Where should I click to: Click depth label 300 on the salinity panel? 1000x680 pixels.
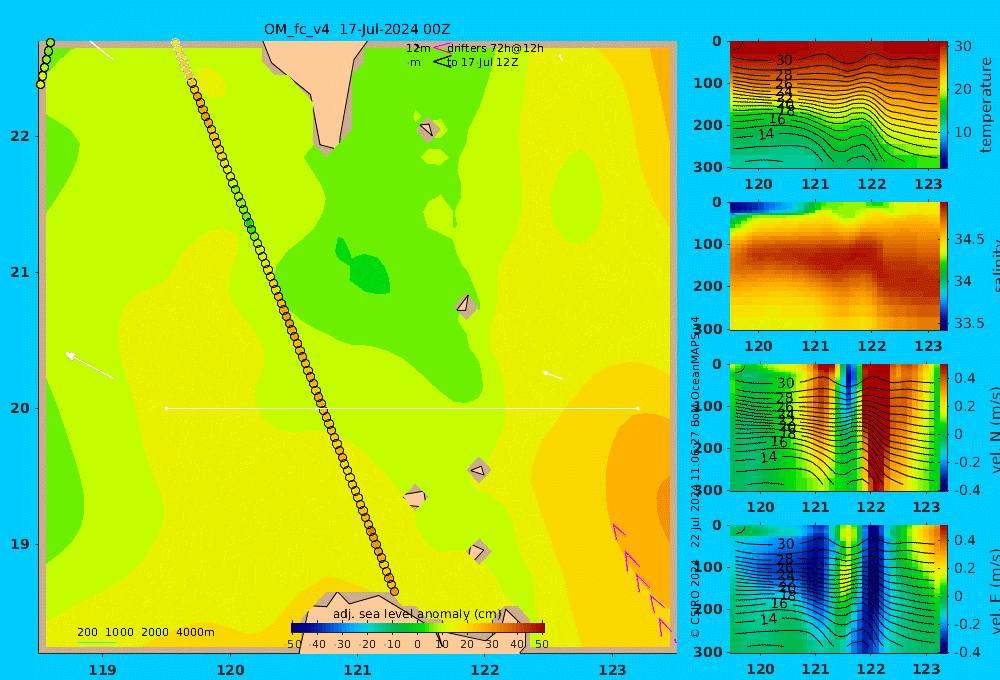click(707, 329)
